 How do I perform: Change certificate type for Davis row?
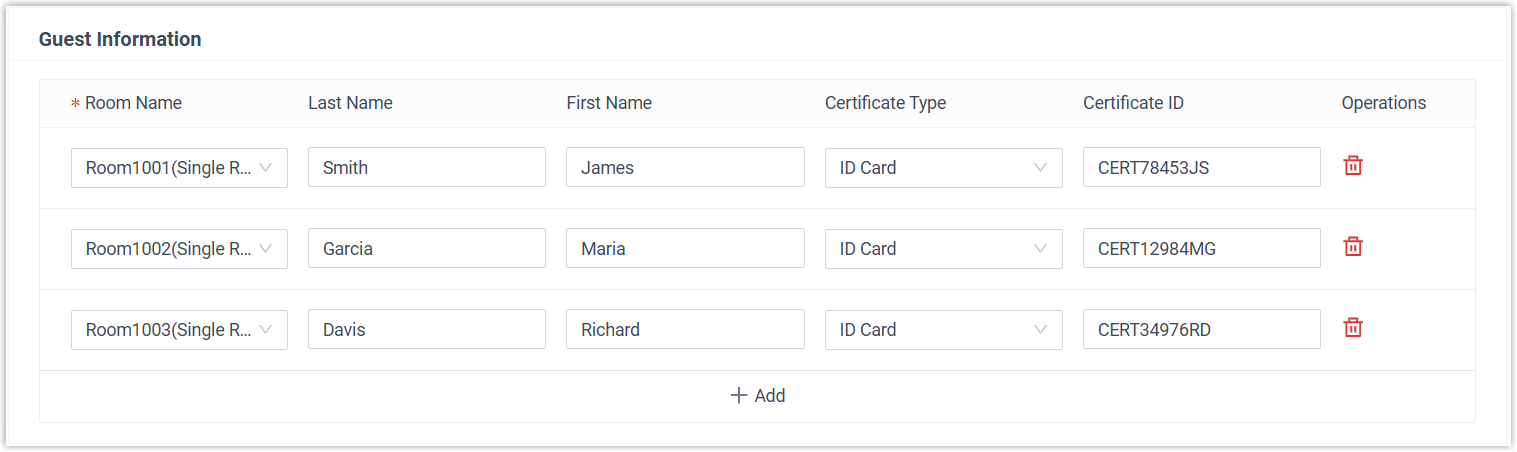[x=943, y=330]
